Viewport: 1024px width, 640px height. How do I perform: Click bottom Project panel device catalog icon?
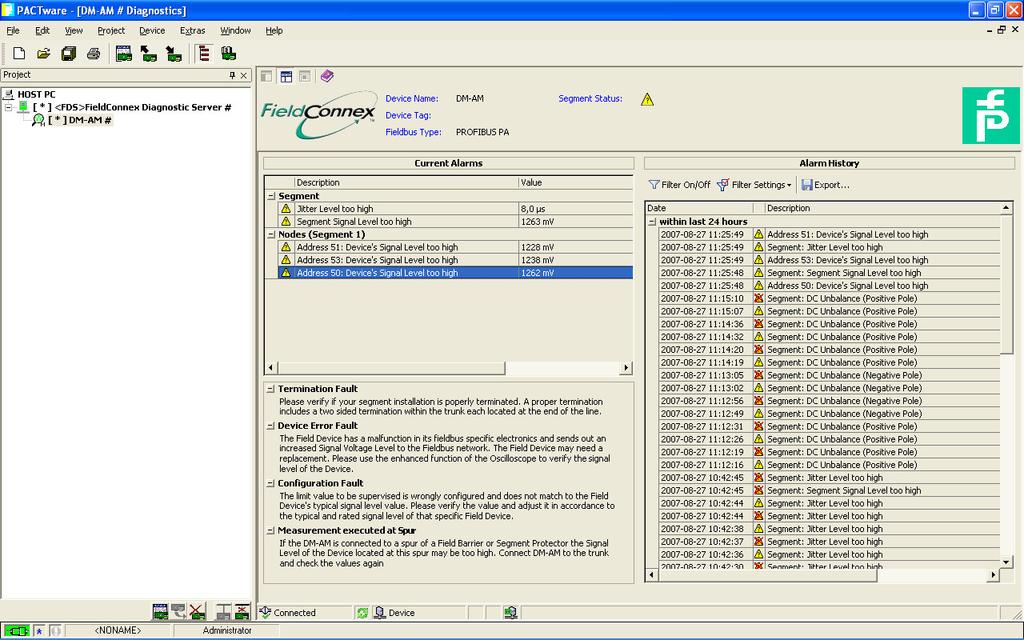[160, 612]
